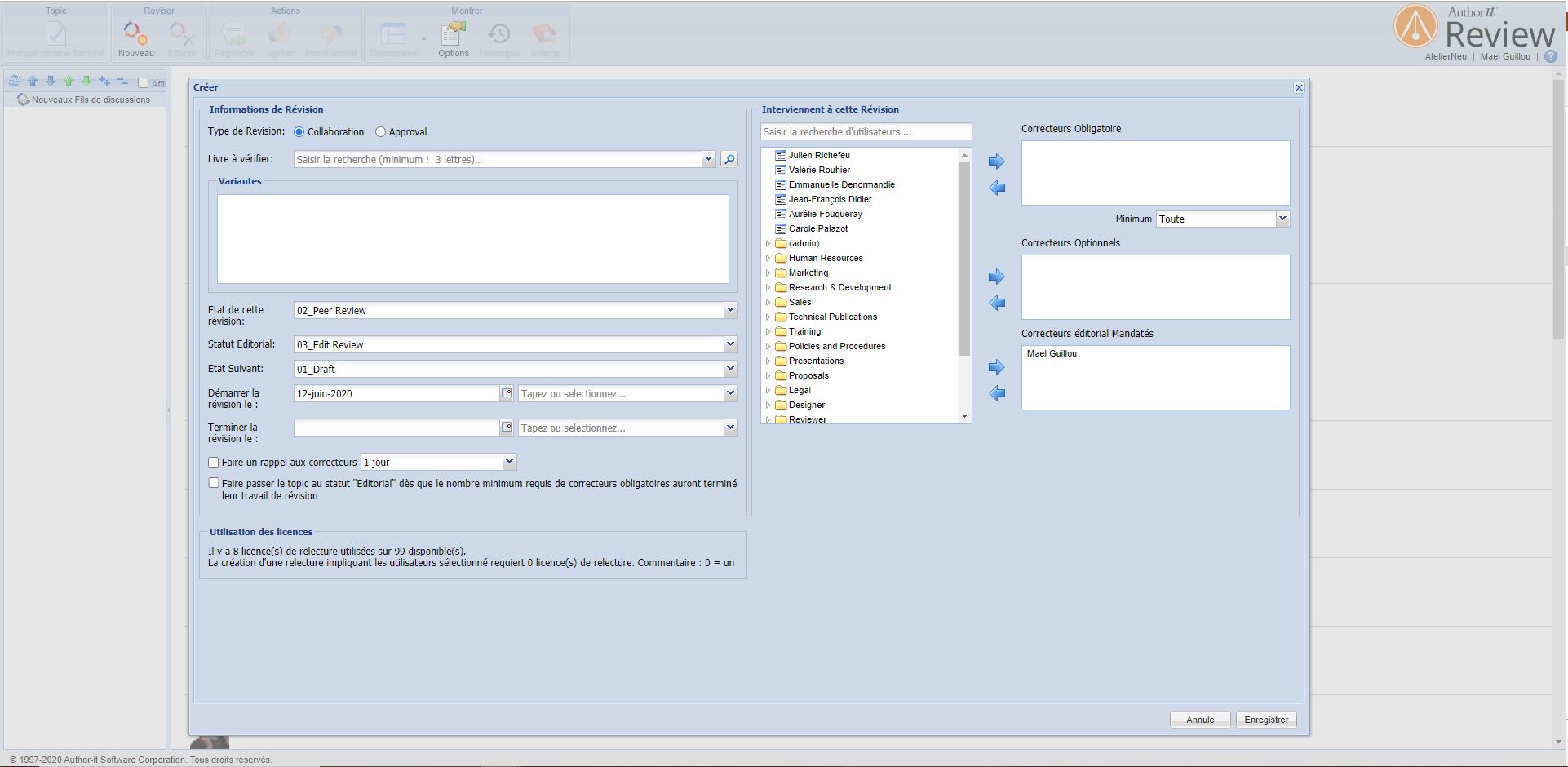
Task: Click the Démarrer date field 12-juin-2020
Action: (x=396, y=393)
